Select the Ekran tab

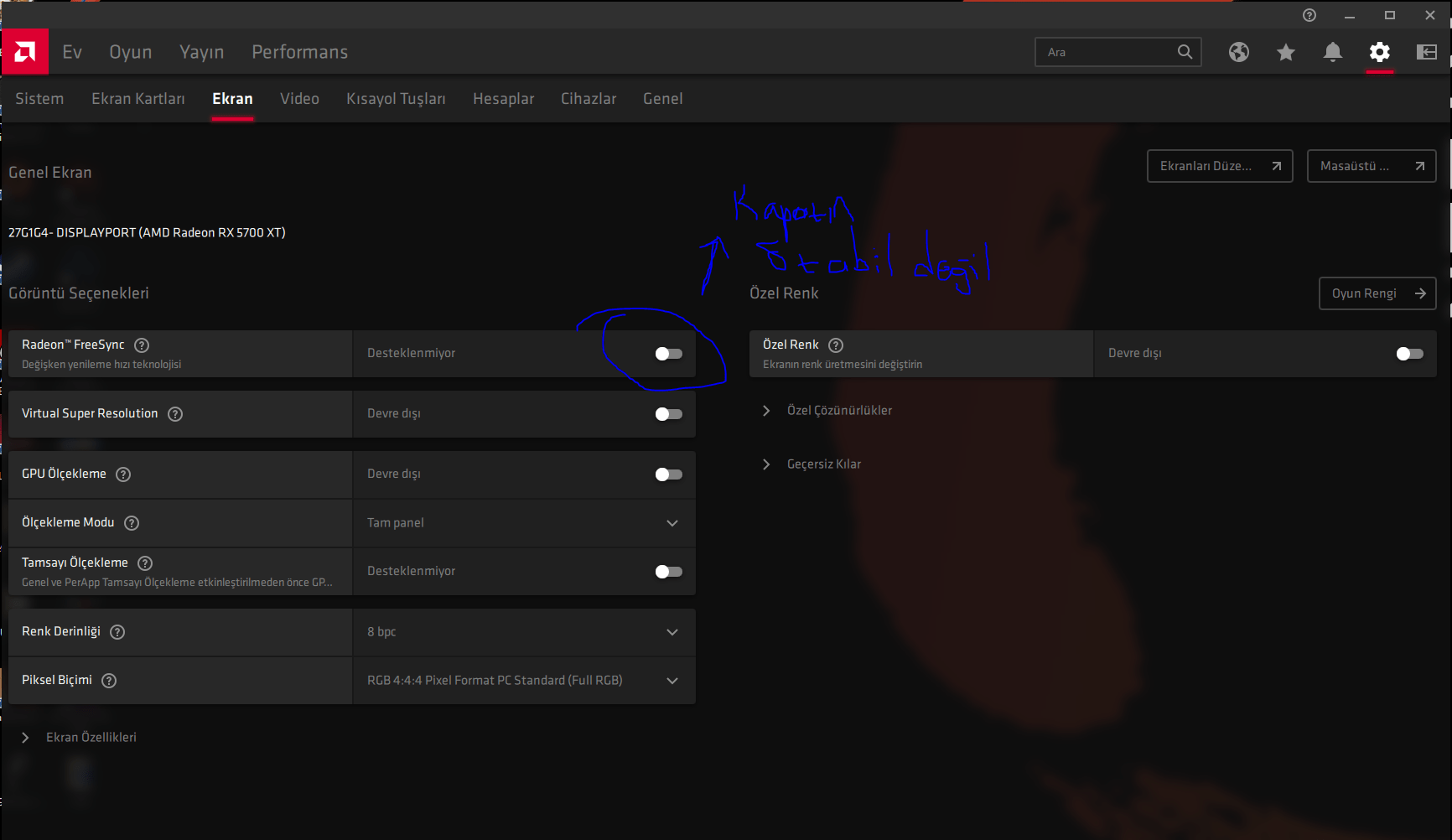[232, 99]
